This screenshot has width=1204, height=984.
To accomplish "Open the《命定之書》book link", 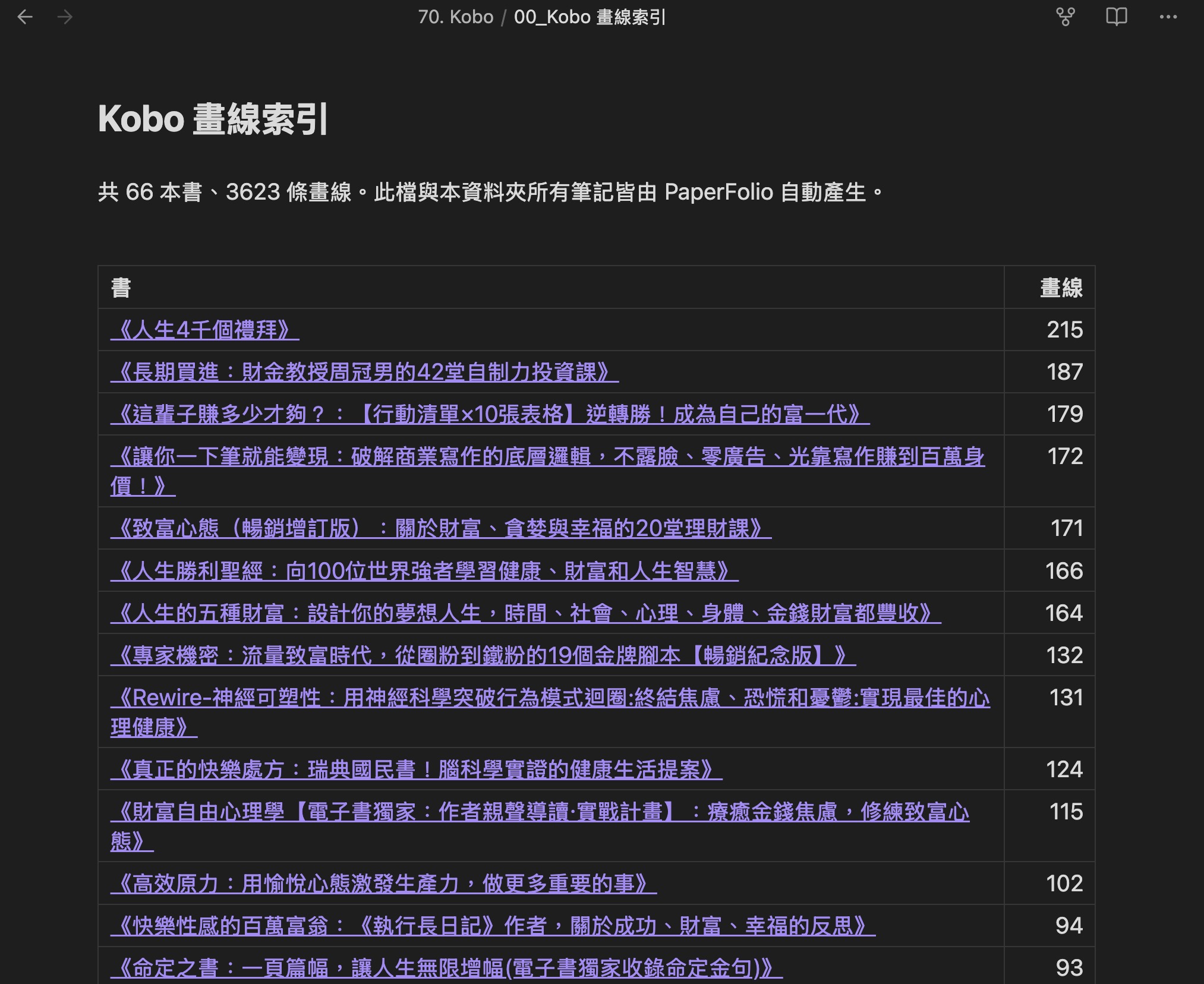I will [446, 968].
